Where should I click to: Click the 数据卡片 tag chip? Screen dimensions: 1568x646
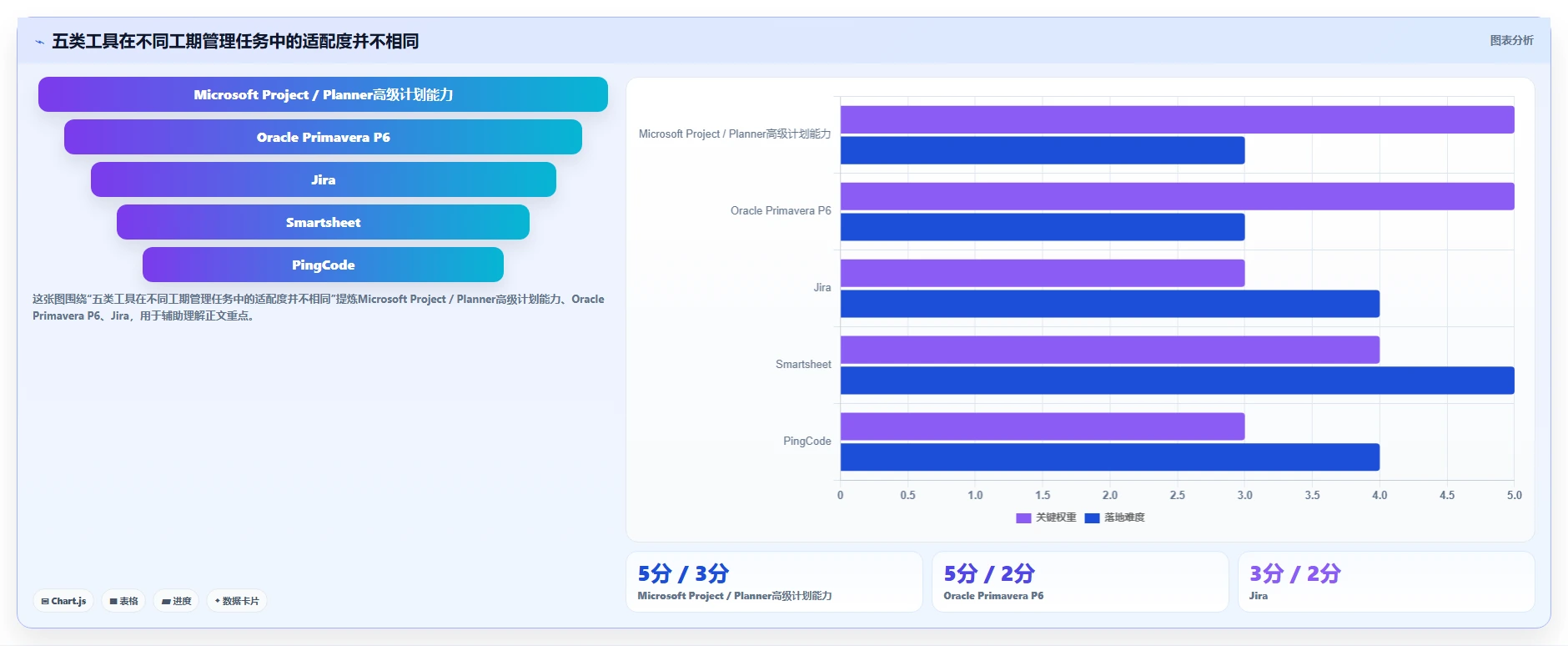click(237, 601)
